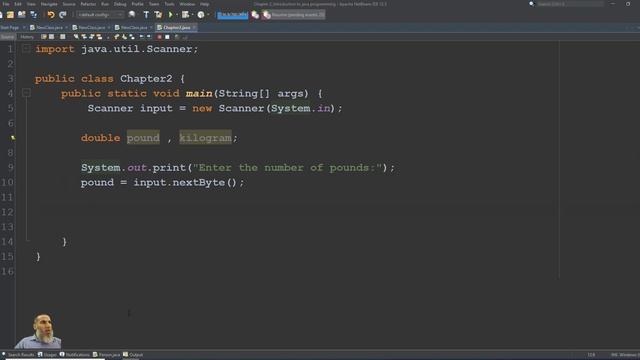640x360 pixels.
Task: Open the Notifications bottom panel
Action: click(x=75, y=355)
